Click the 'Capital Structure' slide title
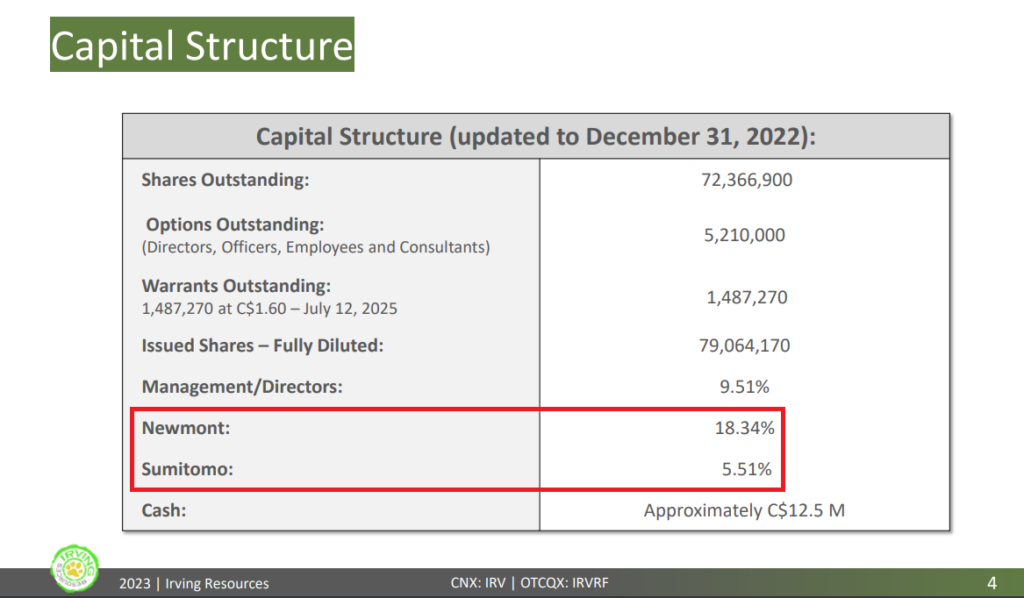This screenshot has width=1024, height=598. [x=202, y=45]
